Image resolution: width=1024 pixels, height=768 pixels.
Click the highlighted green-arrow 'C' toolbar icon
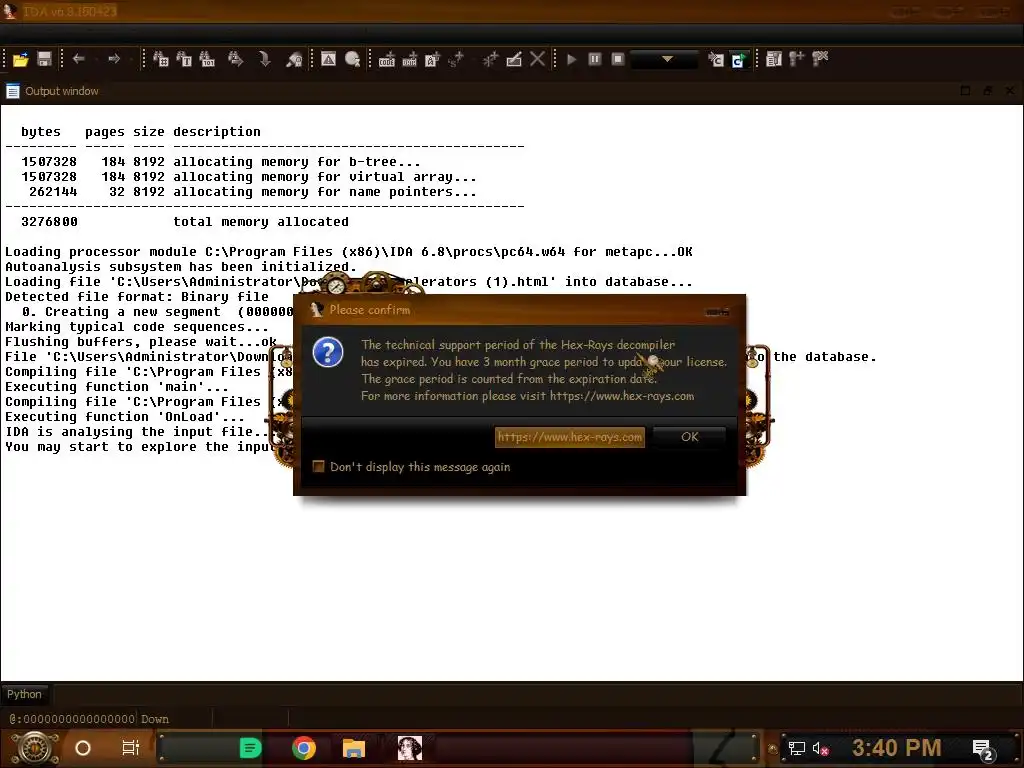click(x=739, y=59)
